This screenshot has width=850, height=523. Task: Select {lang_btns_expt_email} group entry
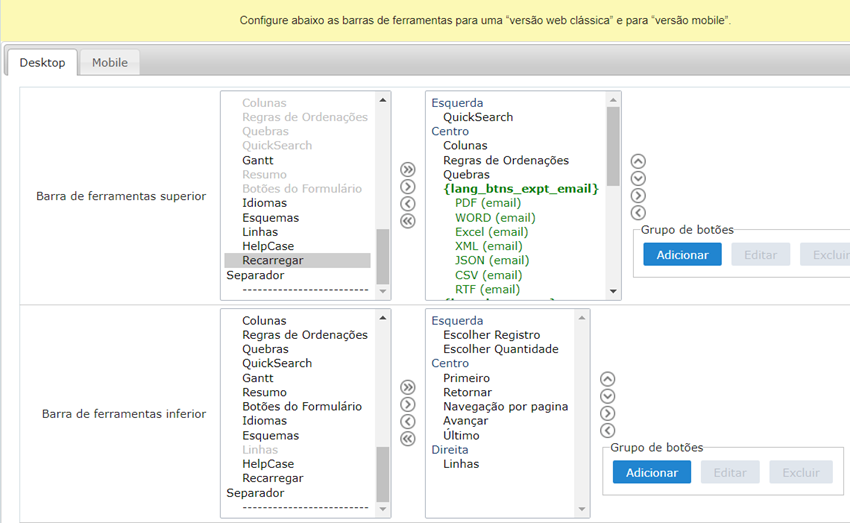click(x=521, y=189)
